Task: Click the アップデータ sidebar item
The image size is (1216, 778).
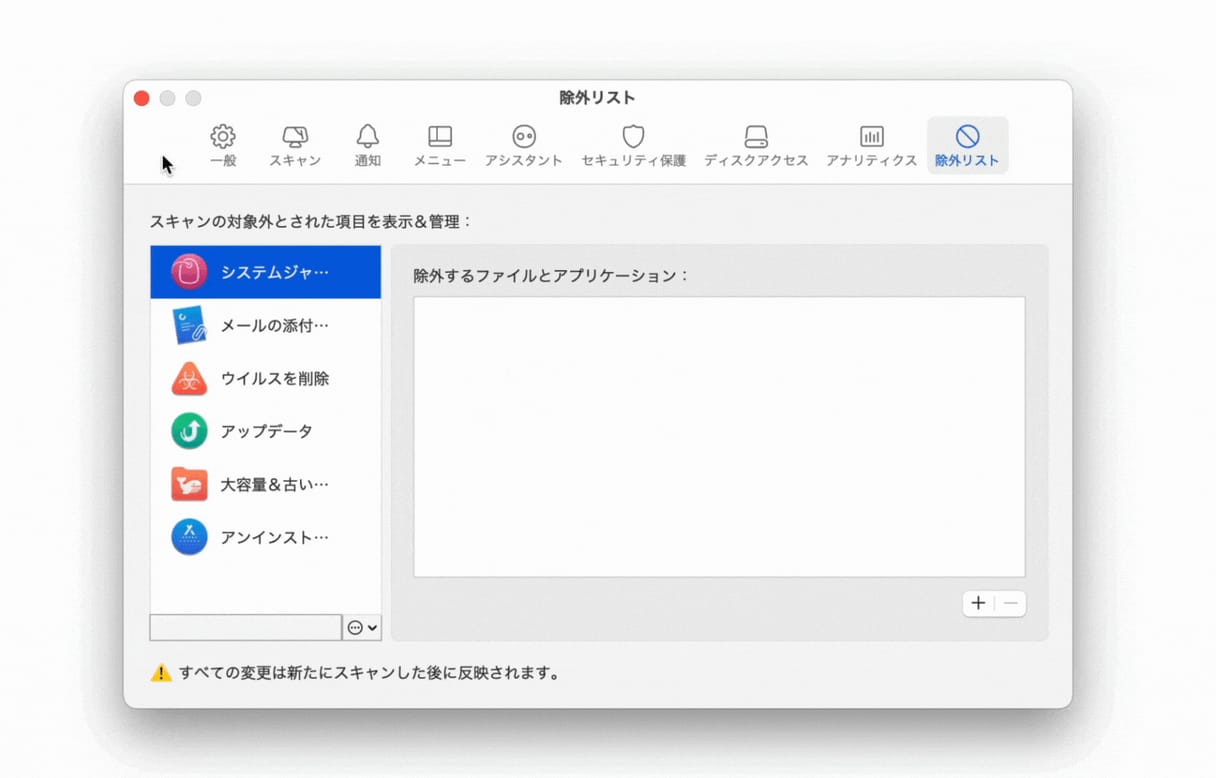Action: pos(266,431)
